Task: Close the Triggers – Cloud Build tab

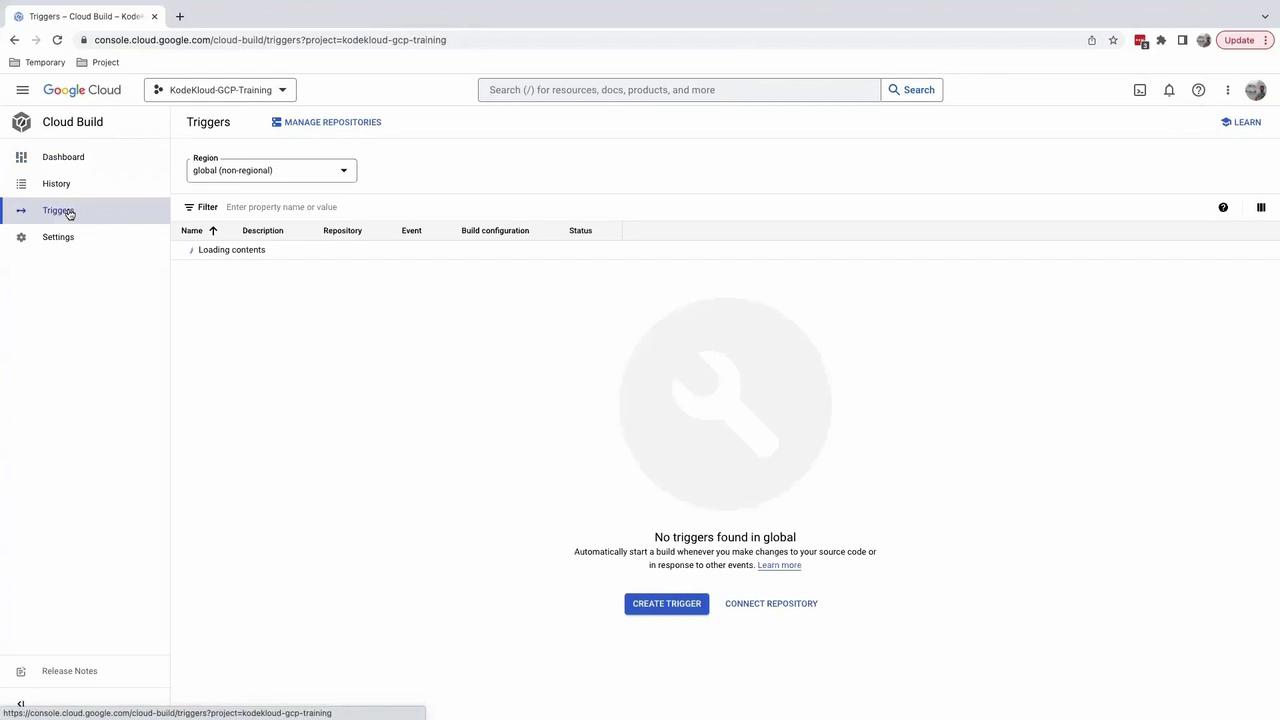Action: pos(154,16)
